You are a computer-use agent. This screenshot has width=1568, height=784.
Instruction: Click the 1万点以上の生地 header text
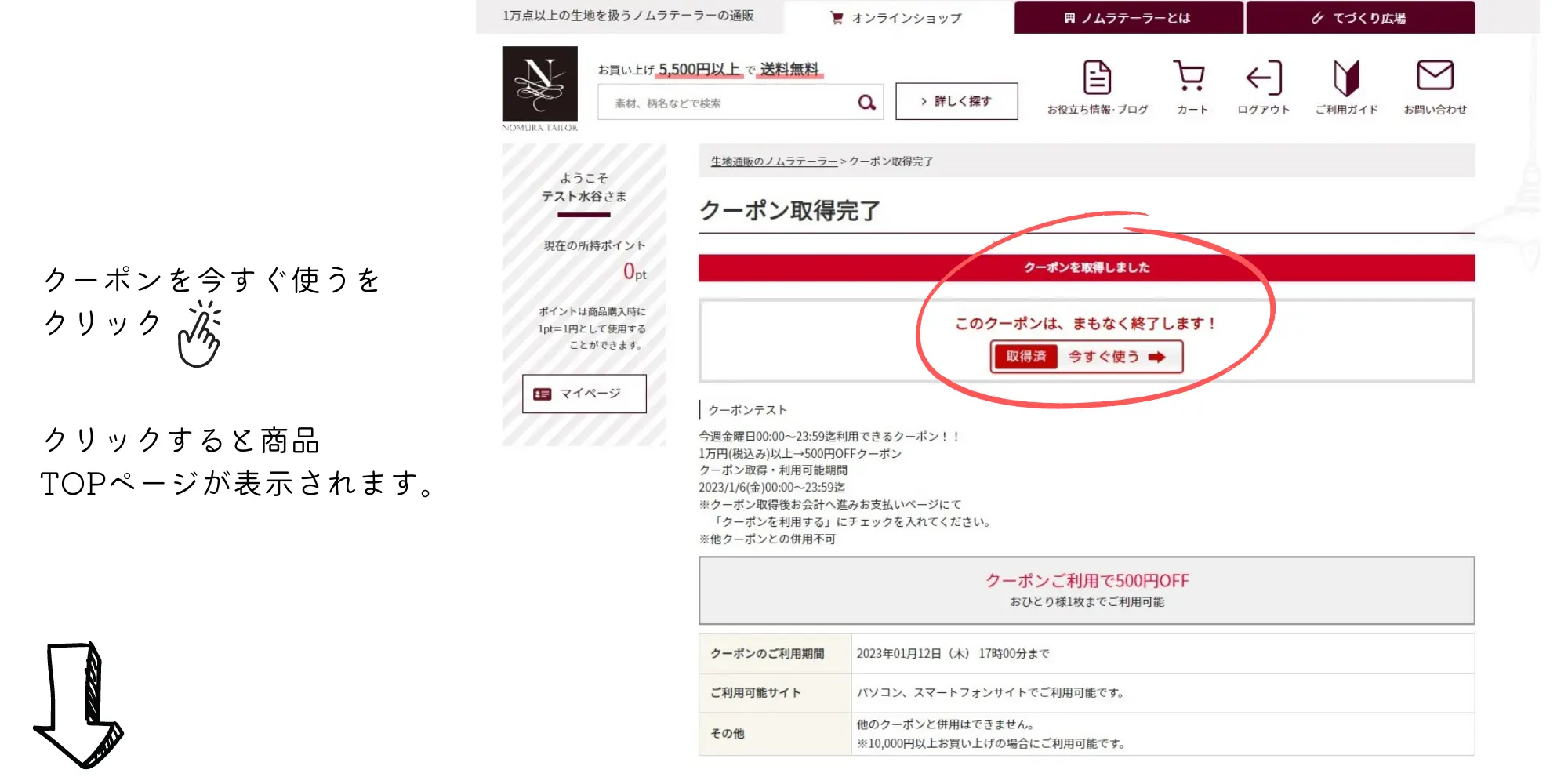coord(628,16)
